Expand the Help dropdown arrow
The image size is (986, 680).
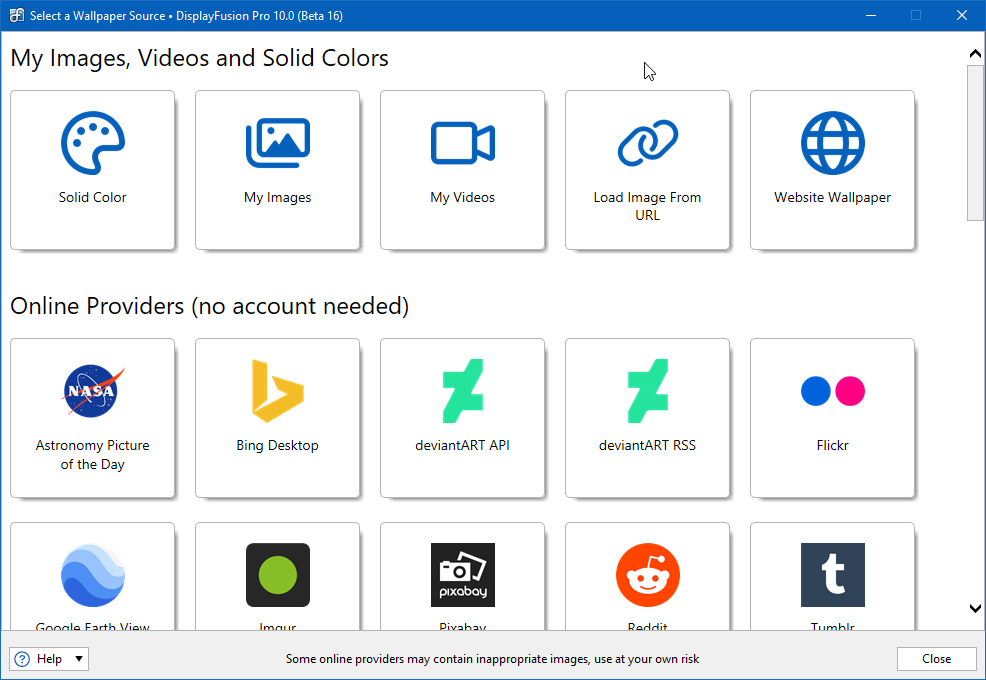coord(79,659)
